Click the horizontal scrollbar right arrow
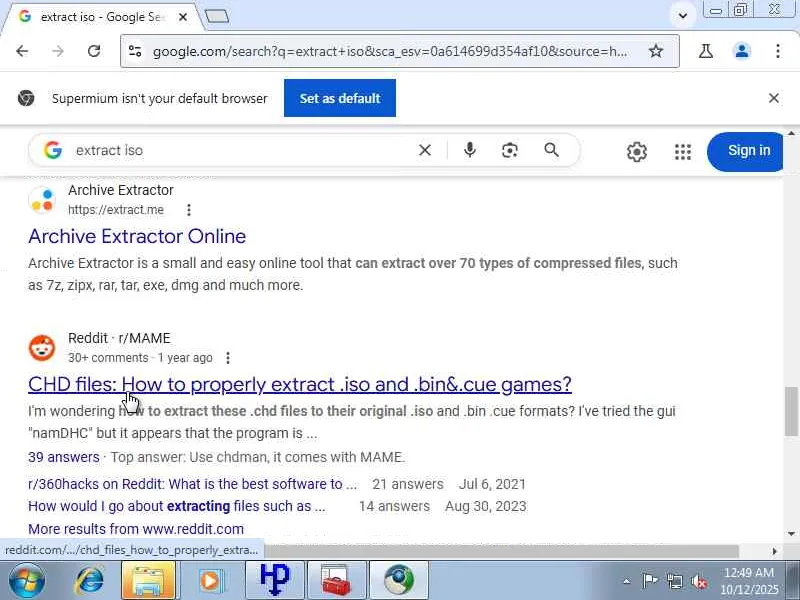 pos(774,551)
